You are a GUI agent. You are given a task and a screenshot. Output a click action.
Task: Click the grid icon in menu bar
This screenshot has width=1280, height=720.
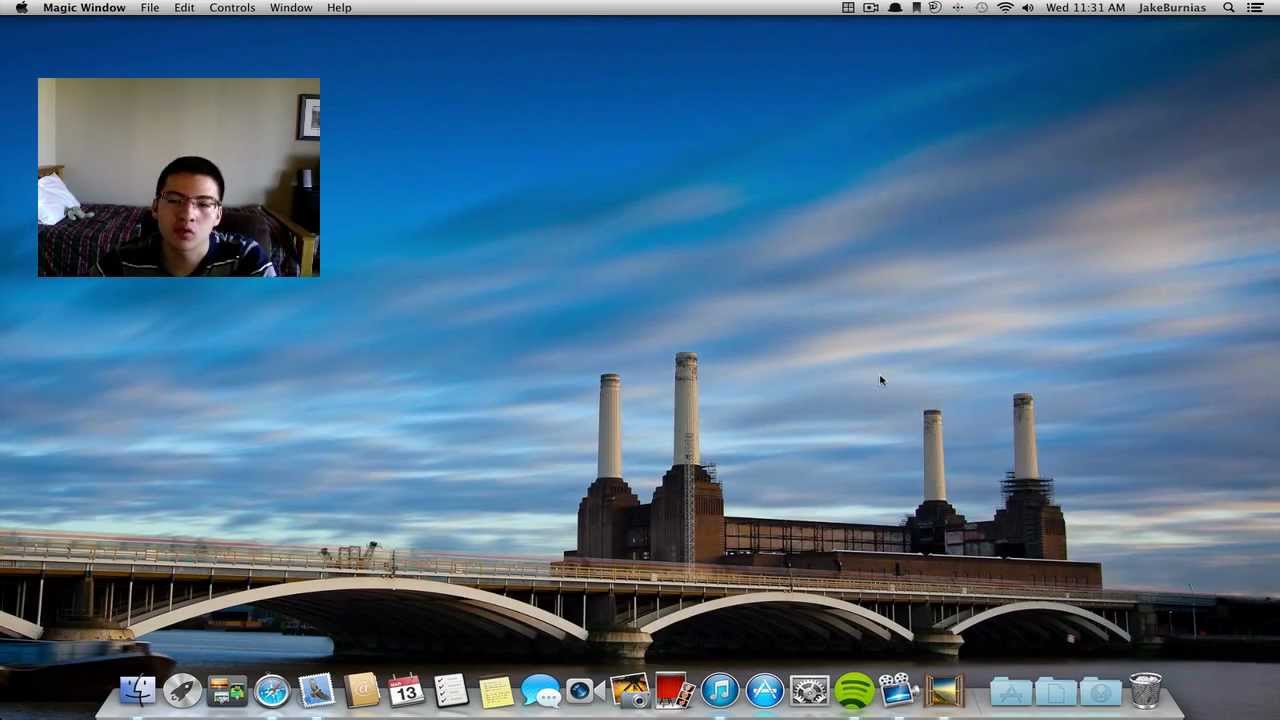pos(848,8)
